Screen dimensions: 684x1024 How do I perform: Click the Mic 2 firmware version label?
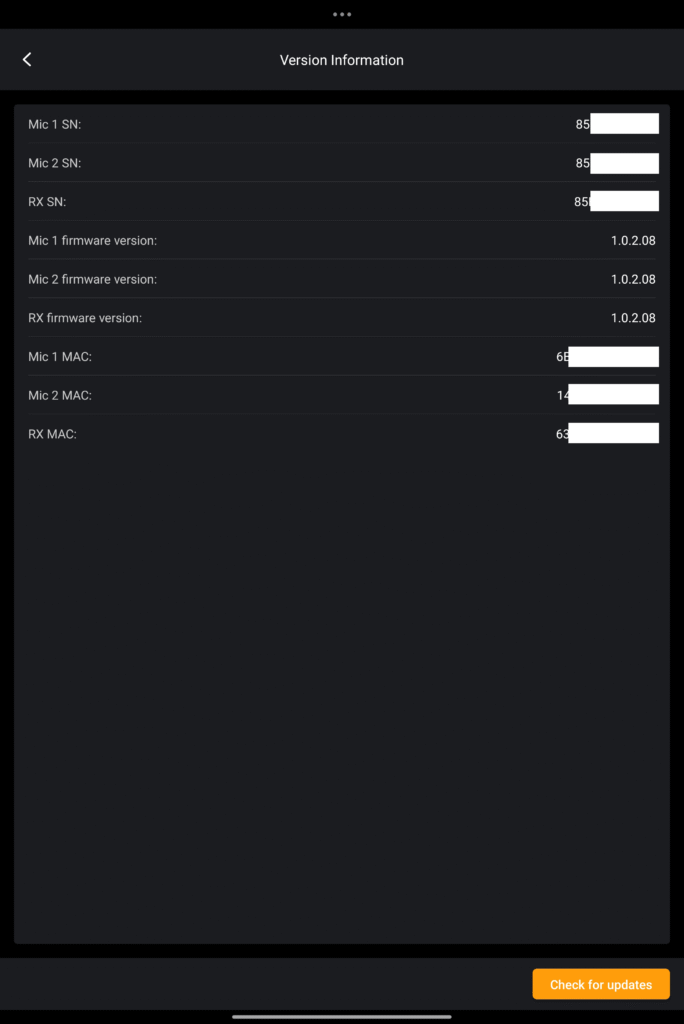coord(92,280)
